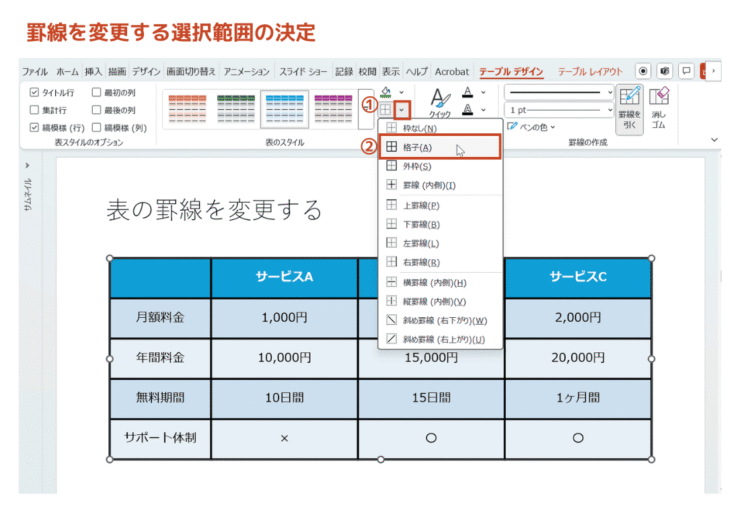Open the ペンの色 pen color dropdown
740x505 pixels.
531,127
